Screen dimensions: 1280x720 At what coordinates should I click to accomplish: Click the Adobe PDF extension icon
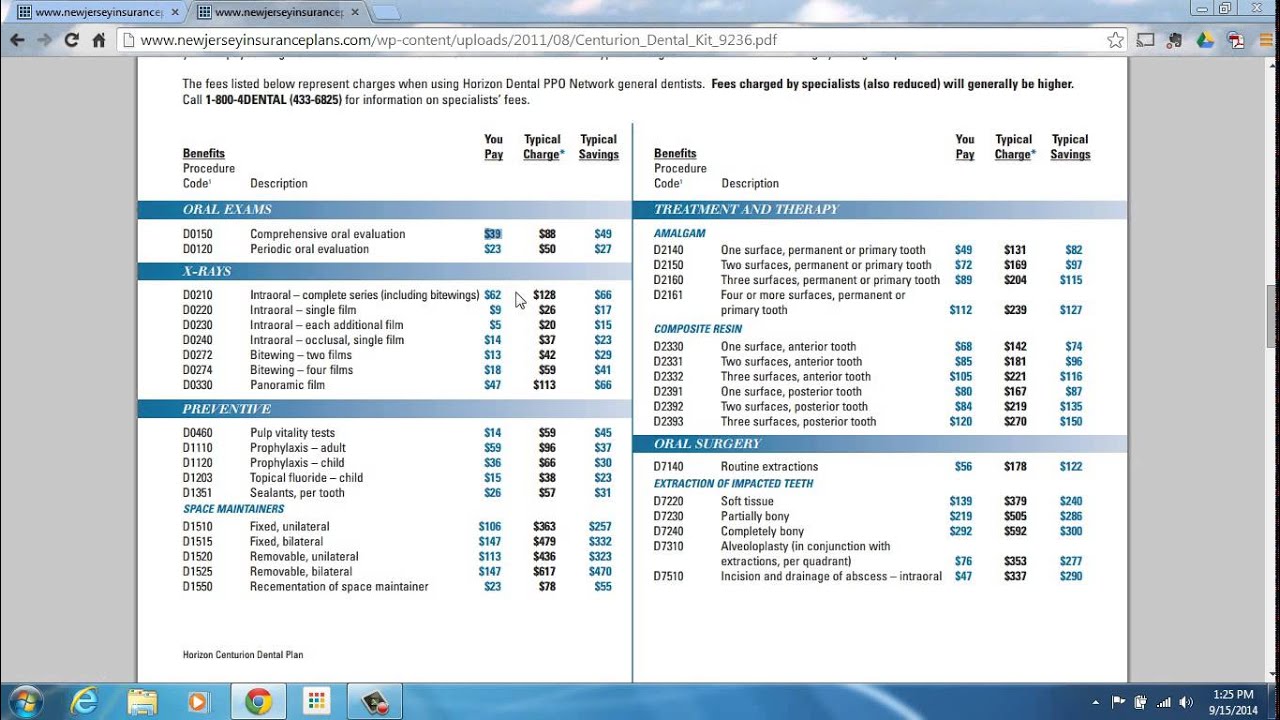(1235, 40)
